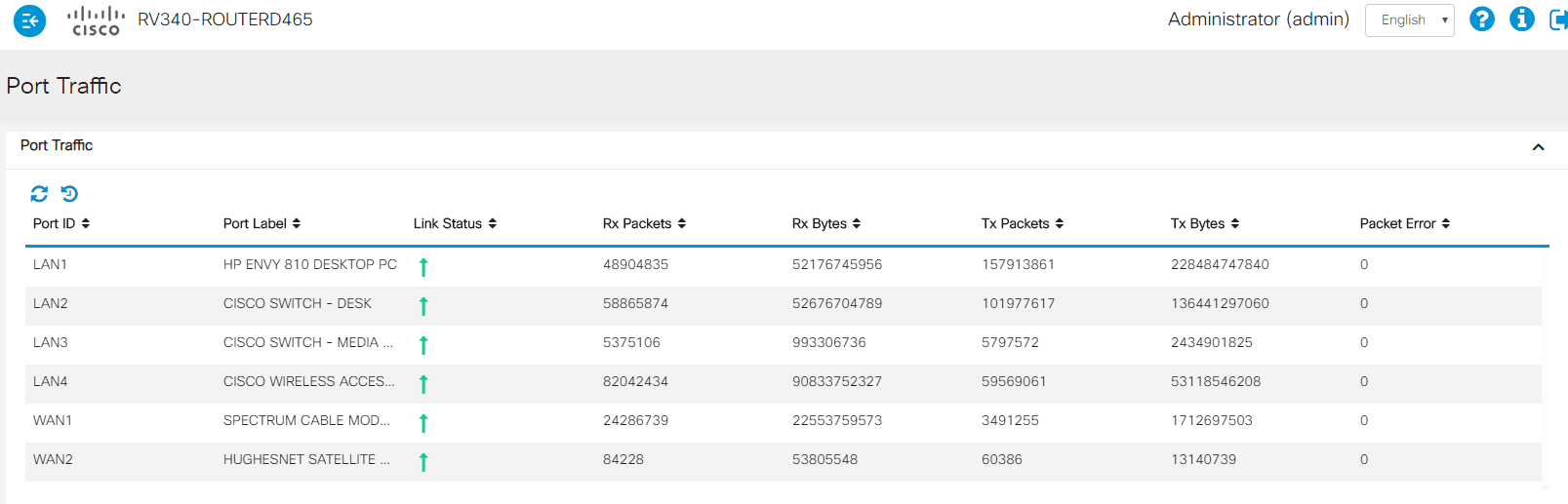Collapse the navigation menu with the arrow icon
The image size is (1568, 504).
[29, 19]
